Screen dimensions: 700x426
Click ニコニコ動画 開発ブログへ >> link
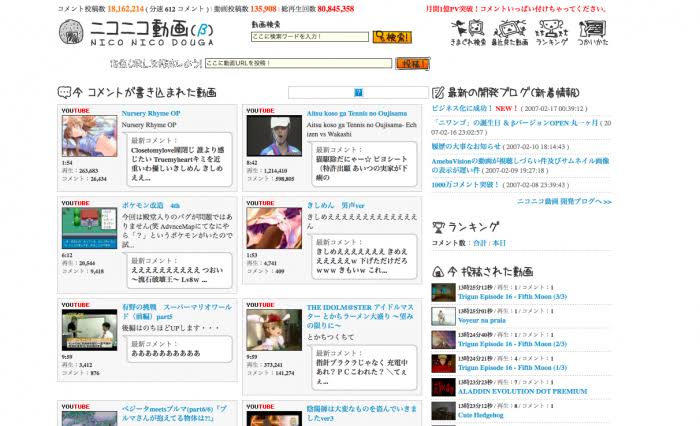(x=564, y=201)
